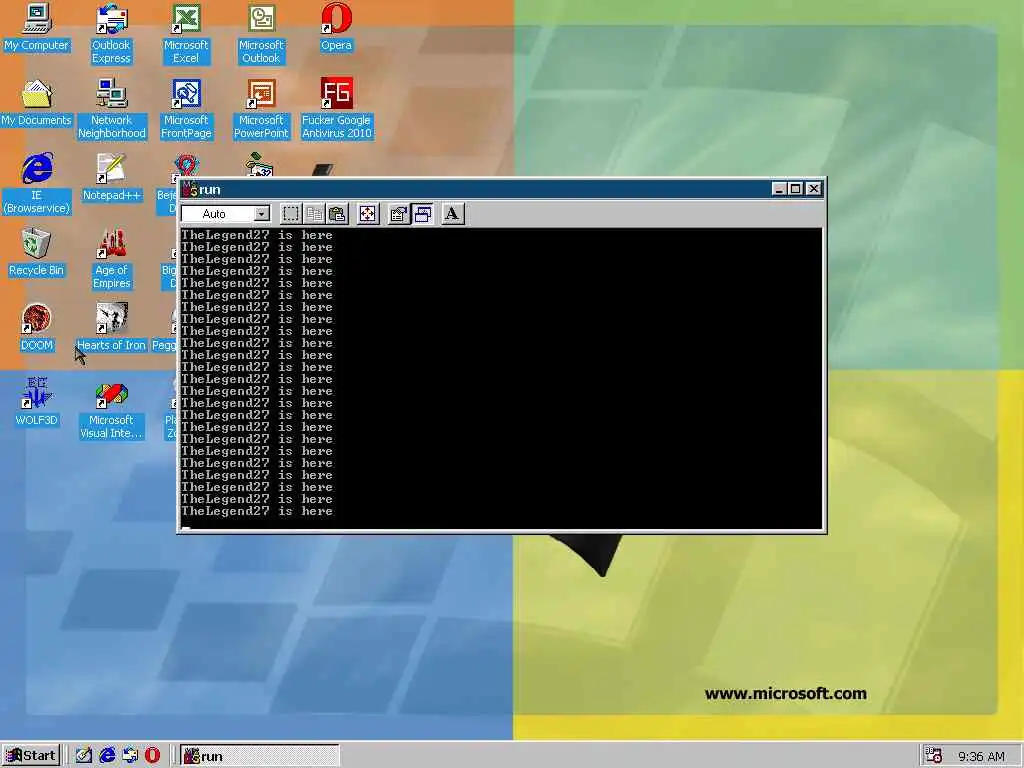The width and height of the screenshot is (1024, 768).
Task: Open the Start menu
Action: coord(31,756)
